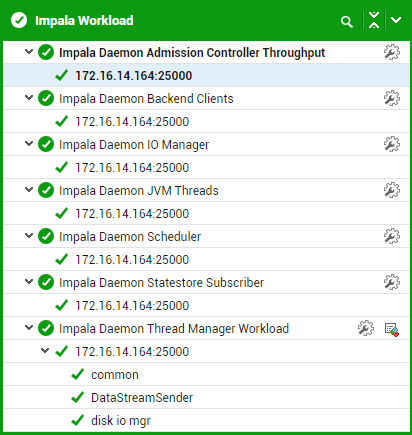This screenshot has width=412, height=435.
Task: Click wrench icon for Impala Daemon Backend Clients
Action: (392, 98)
